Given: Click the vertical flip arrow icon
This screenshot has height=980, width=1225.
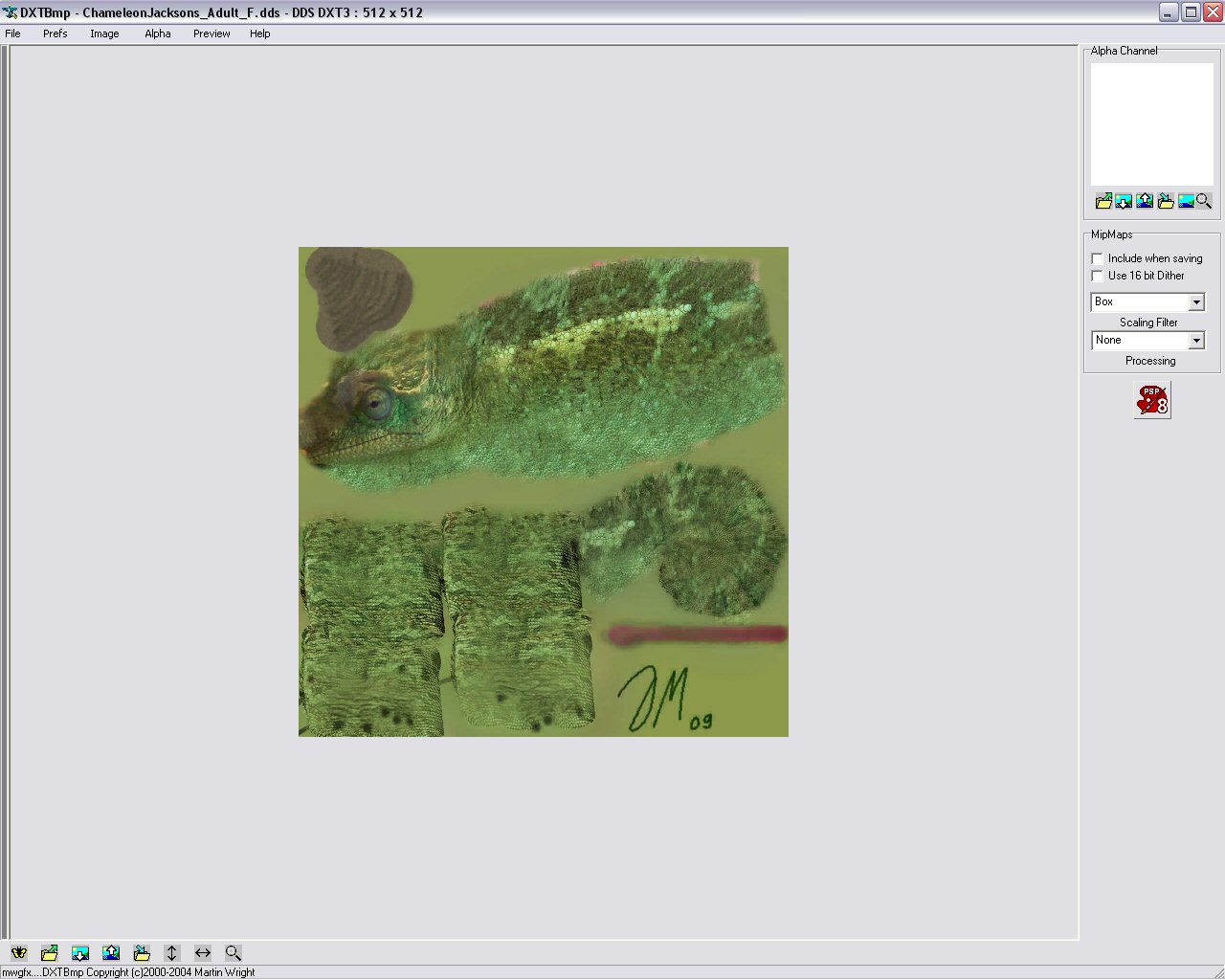Looking at the screenshot, I should [172, 953].
